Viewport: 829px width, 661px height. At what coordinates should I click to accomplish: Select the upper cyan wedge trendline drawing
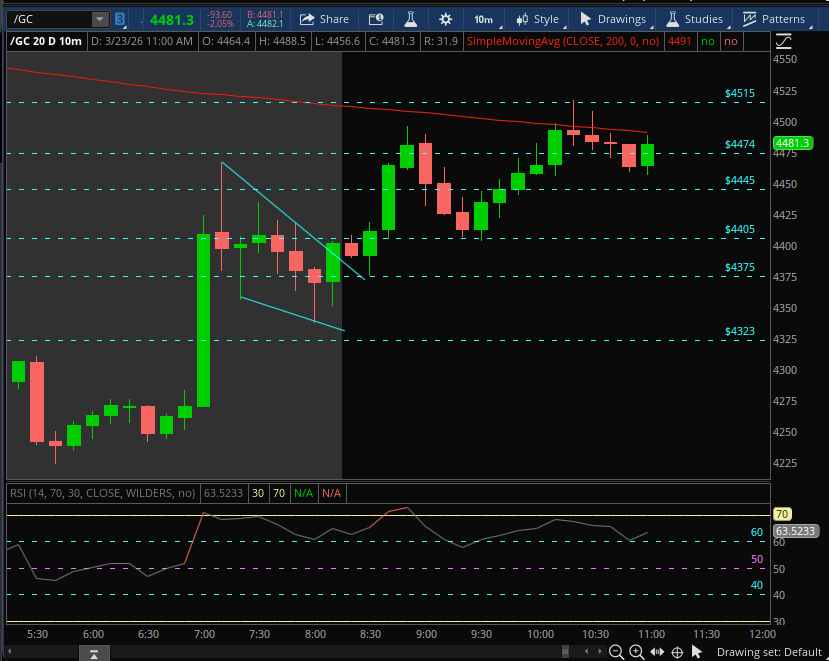tap(293, 221)
